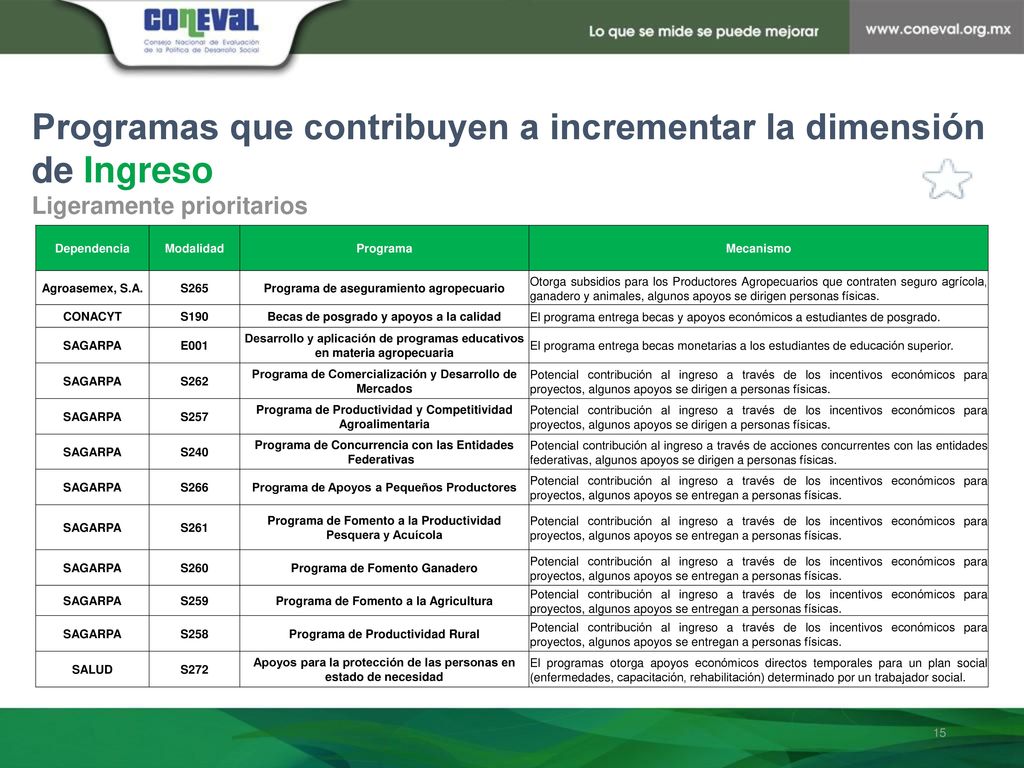Click modality code 'S265'

tap(194, 288)
